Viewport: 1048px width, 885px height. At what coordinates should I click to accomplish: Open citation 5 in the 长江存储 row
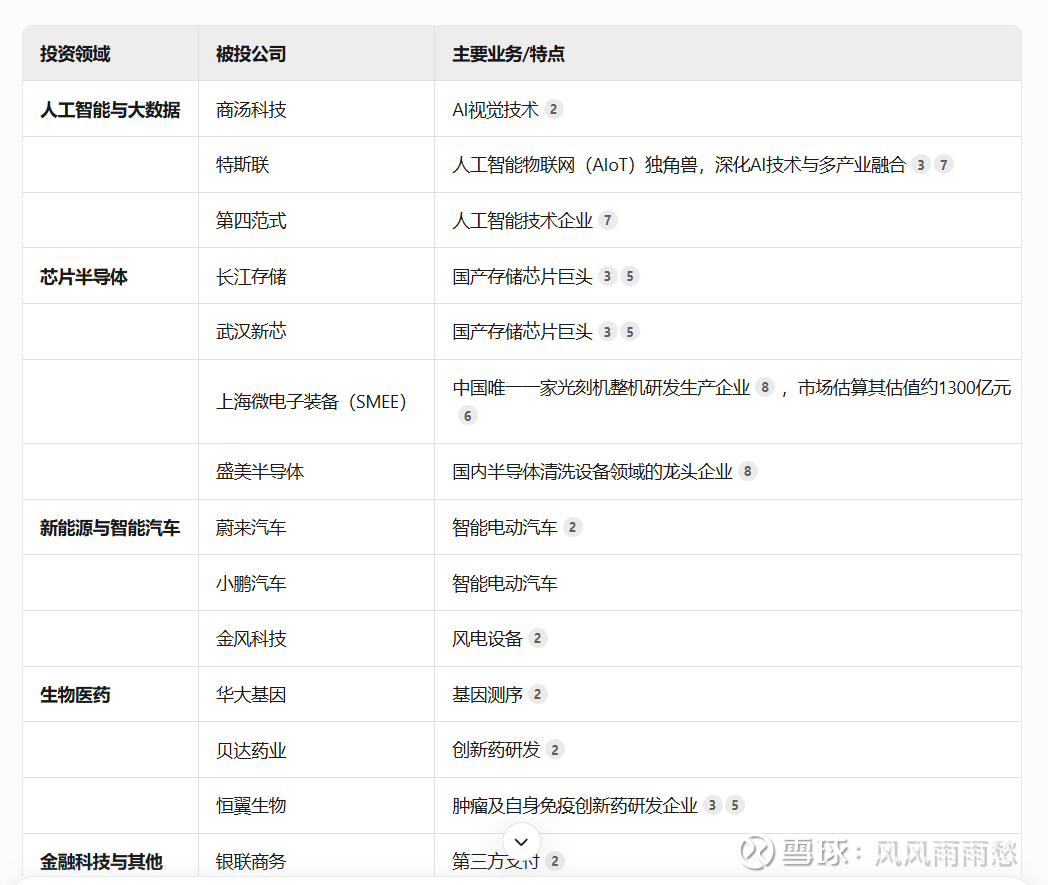pyautogui.click(x=630, y=276)
